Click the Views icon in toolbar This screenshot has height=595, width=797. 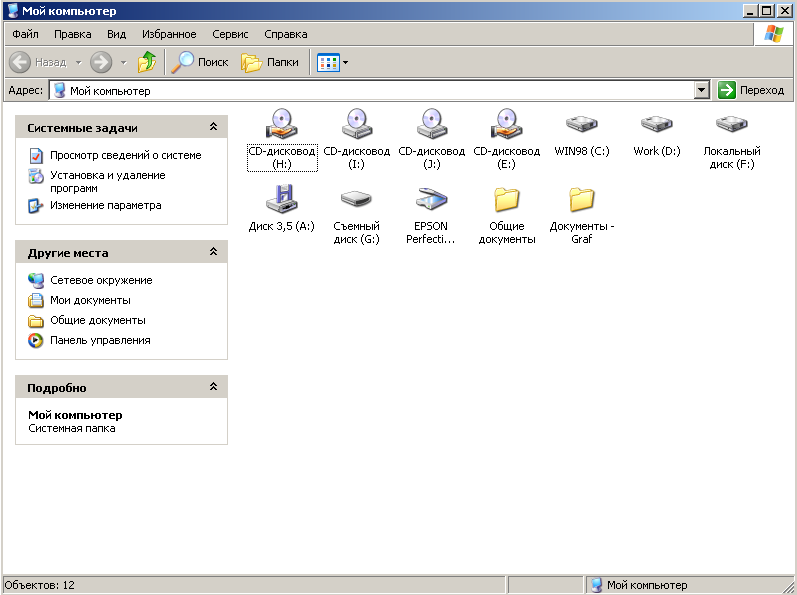click(x=328, y=62)
